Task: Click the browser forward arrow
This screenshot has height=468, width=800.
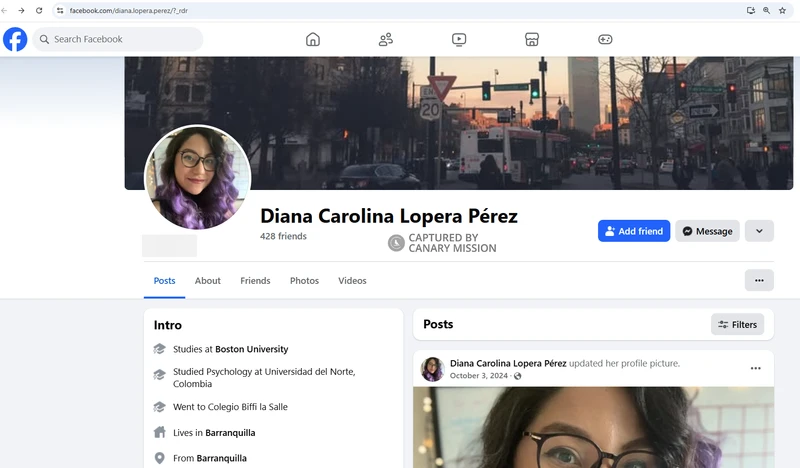Action: [x=21, y=10]
